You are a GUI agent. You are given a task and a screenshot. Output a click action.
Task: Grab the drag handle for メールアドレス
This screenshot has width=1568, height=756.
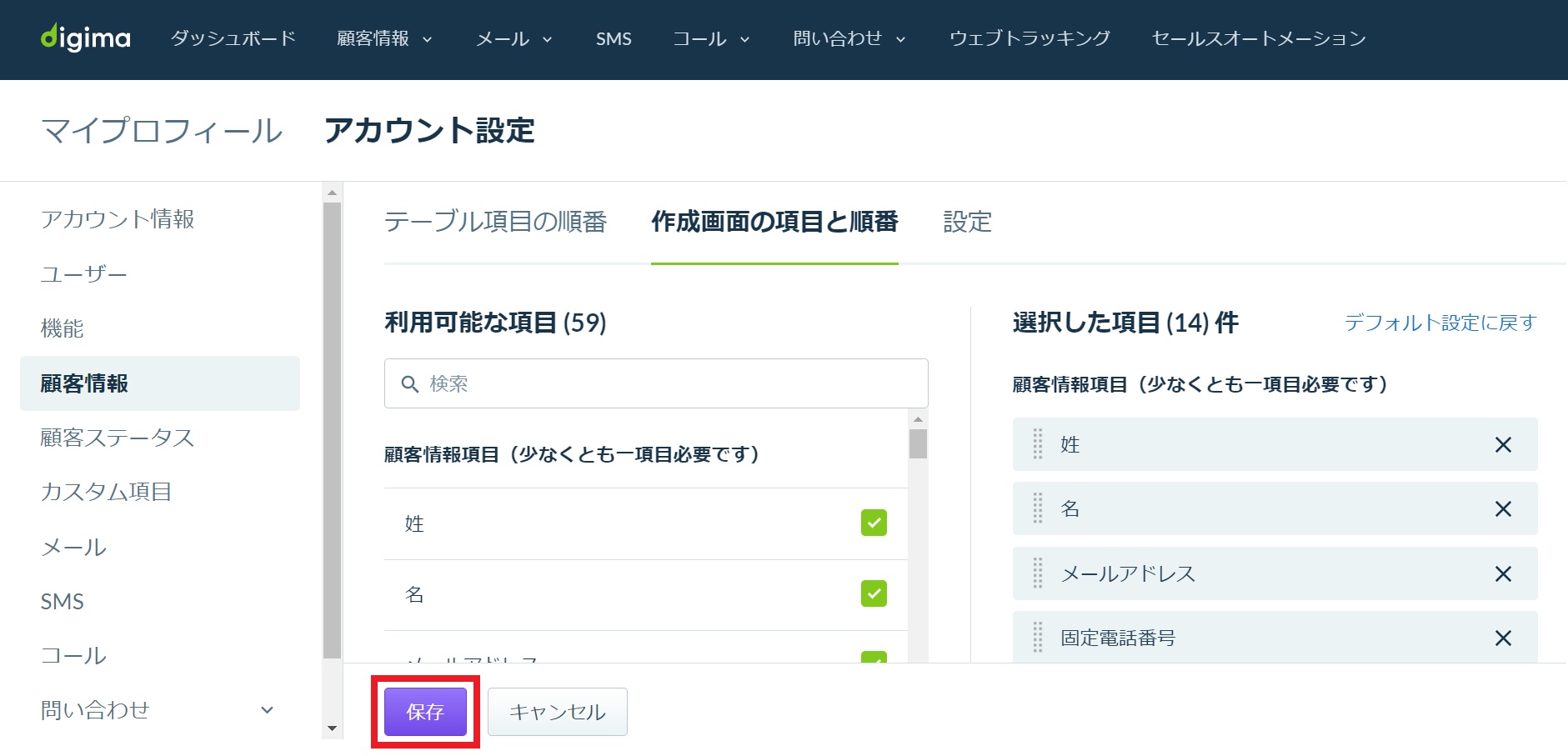[1038, 573]
